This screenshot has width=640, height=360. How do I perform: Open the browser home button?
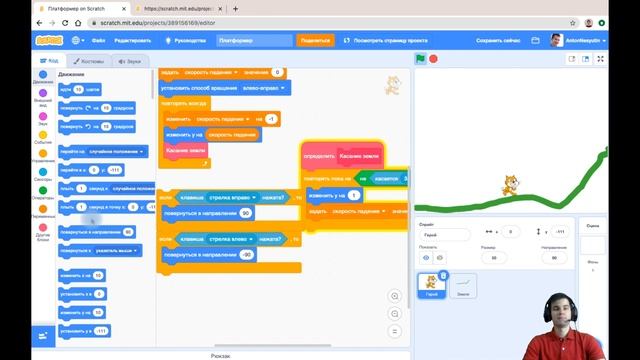78,23
